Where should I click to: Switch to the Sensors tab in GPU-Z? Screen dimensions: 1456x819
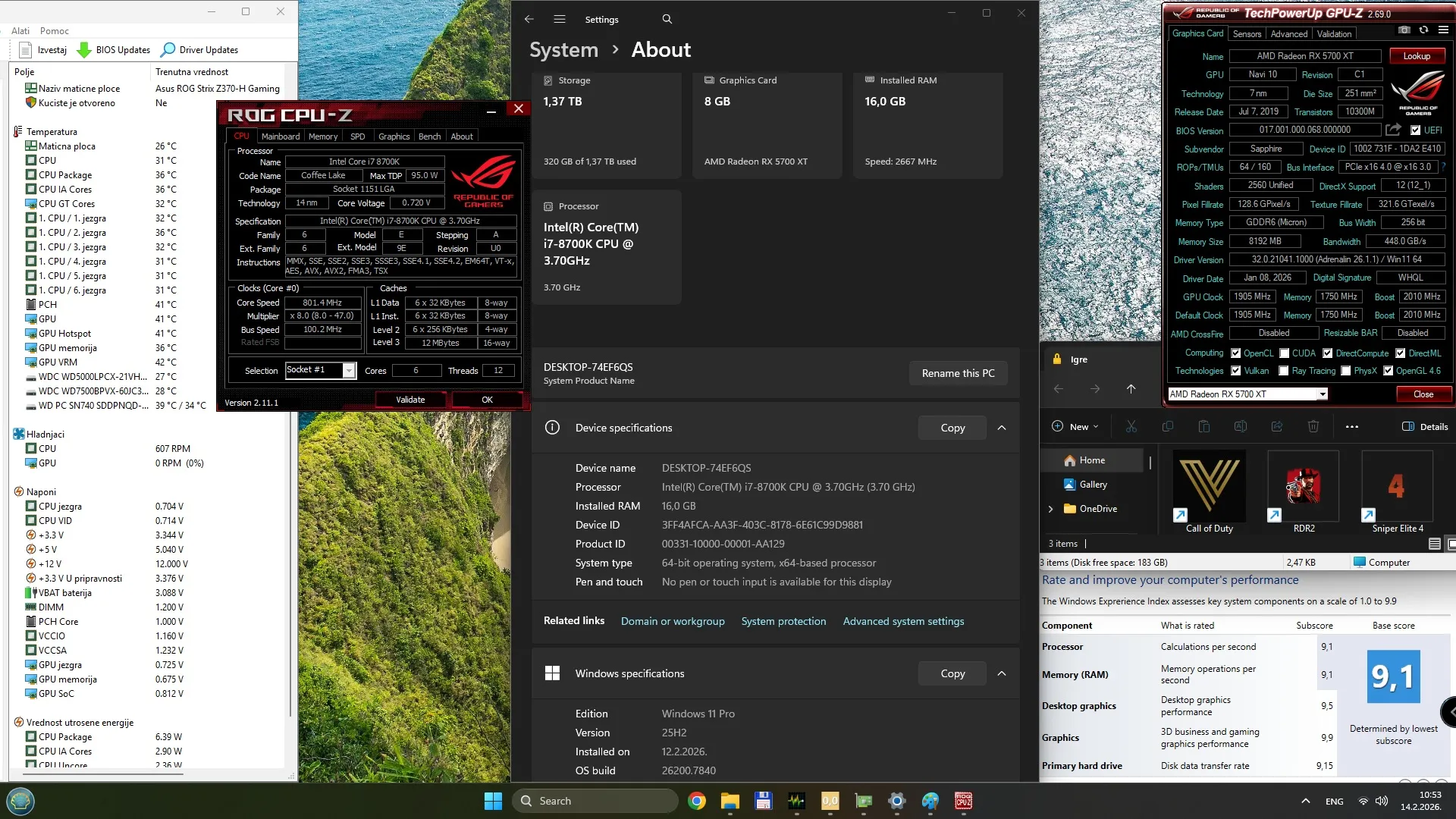tap(1247, 34)
